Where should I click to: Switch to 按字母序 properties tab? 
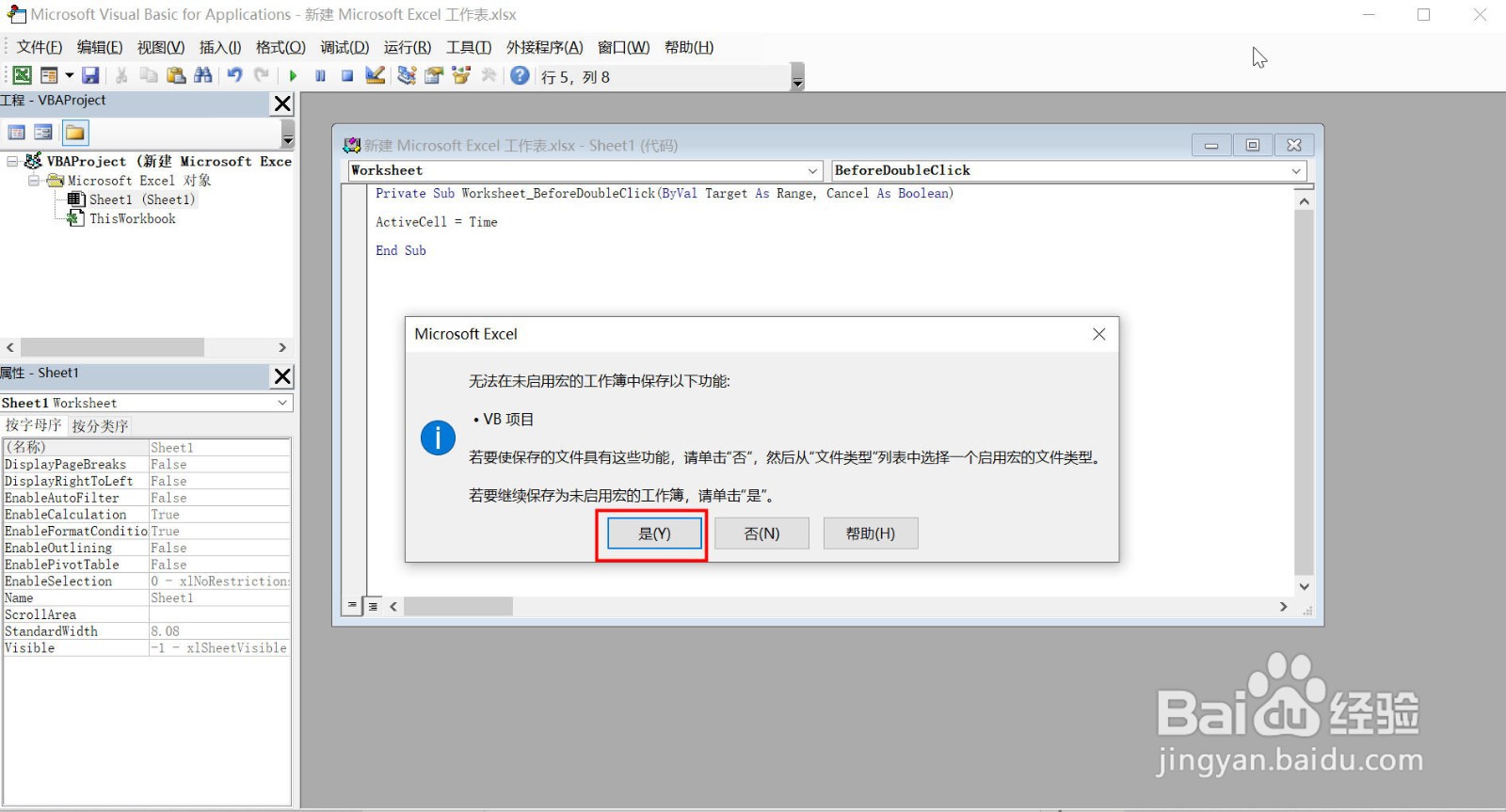(x=33, y=425)
